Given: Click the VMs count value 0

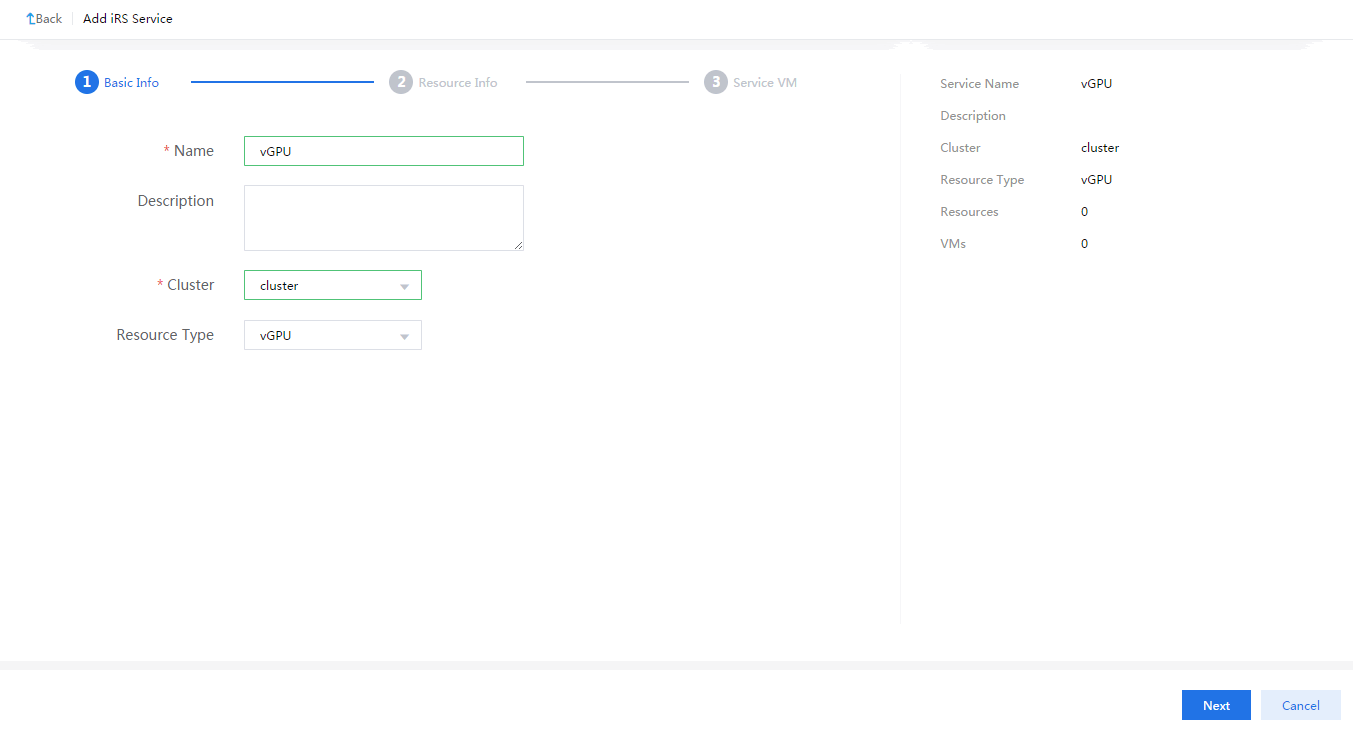Looking at the screenshot, I should [x=1085, y=244].
